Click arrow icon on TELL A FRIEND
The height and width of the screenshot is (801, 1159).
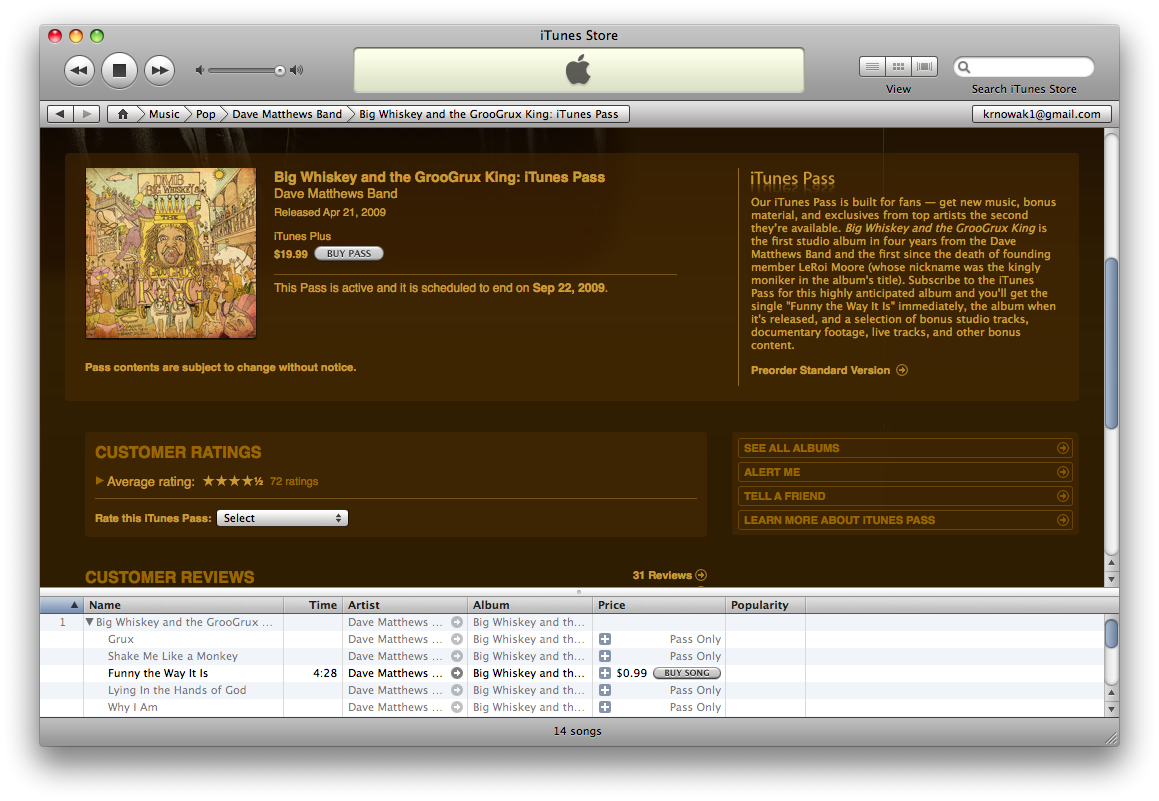[1063, 496]
